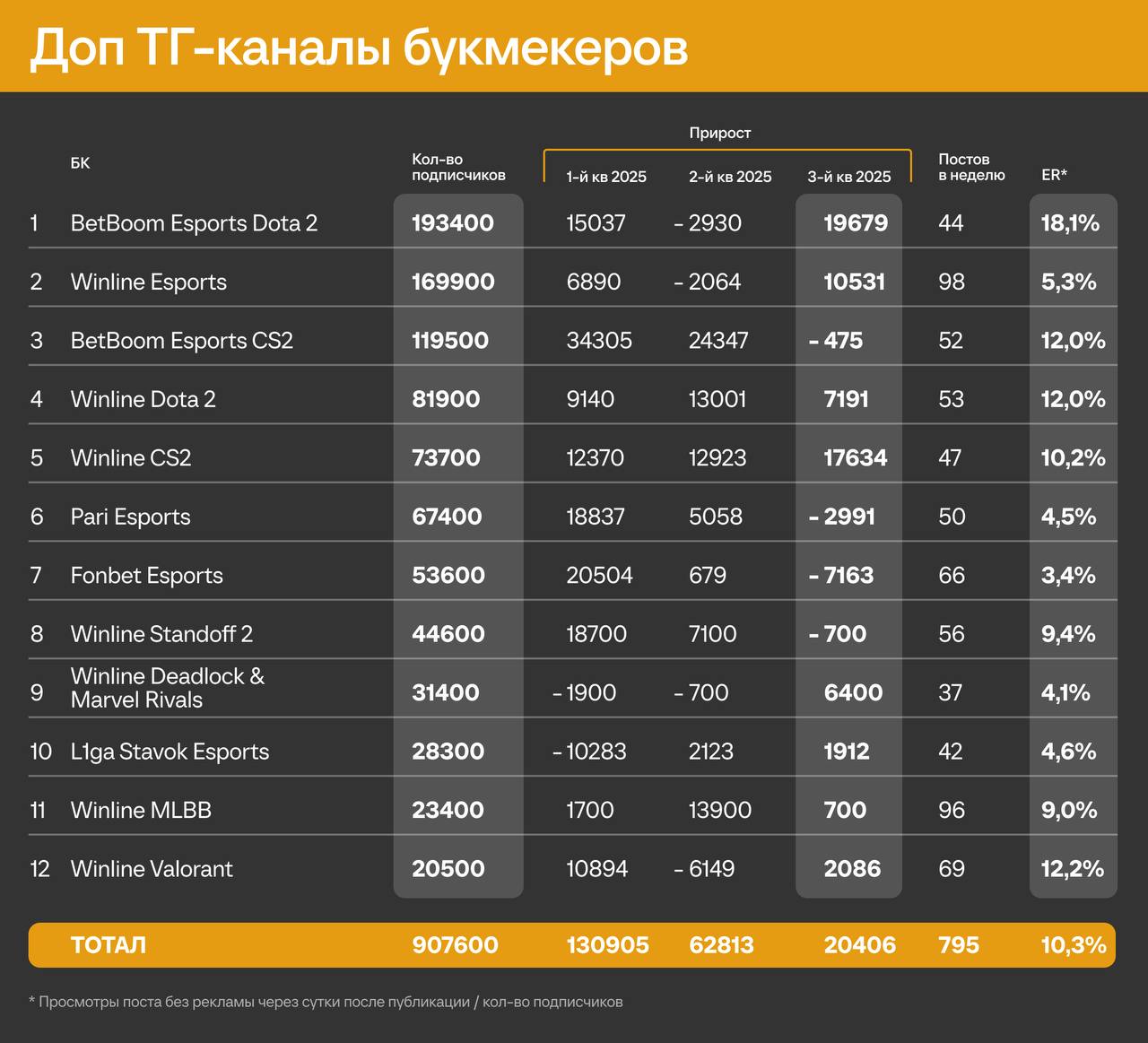1148x1043 pixels.
Task: Click the Winline Esports channel name
Action: point(148,282)
